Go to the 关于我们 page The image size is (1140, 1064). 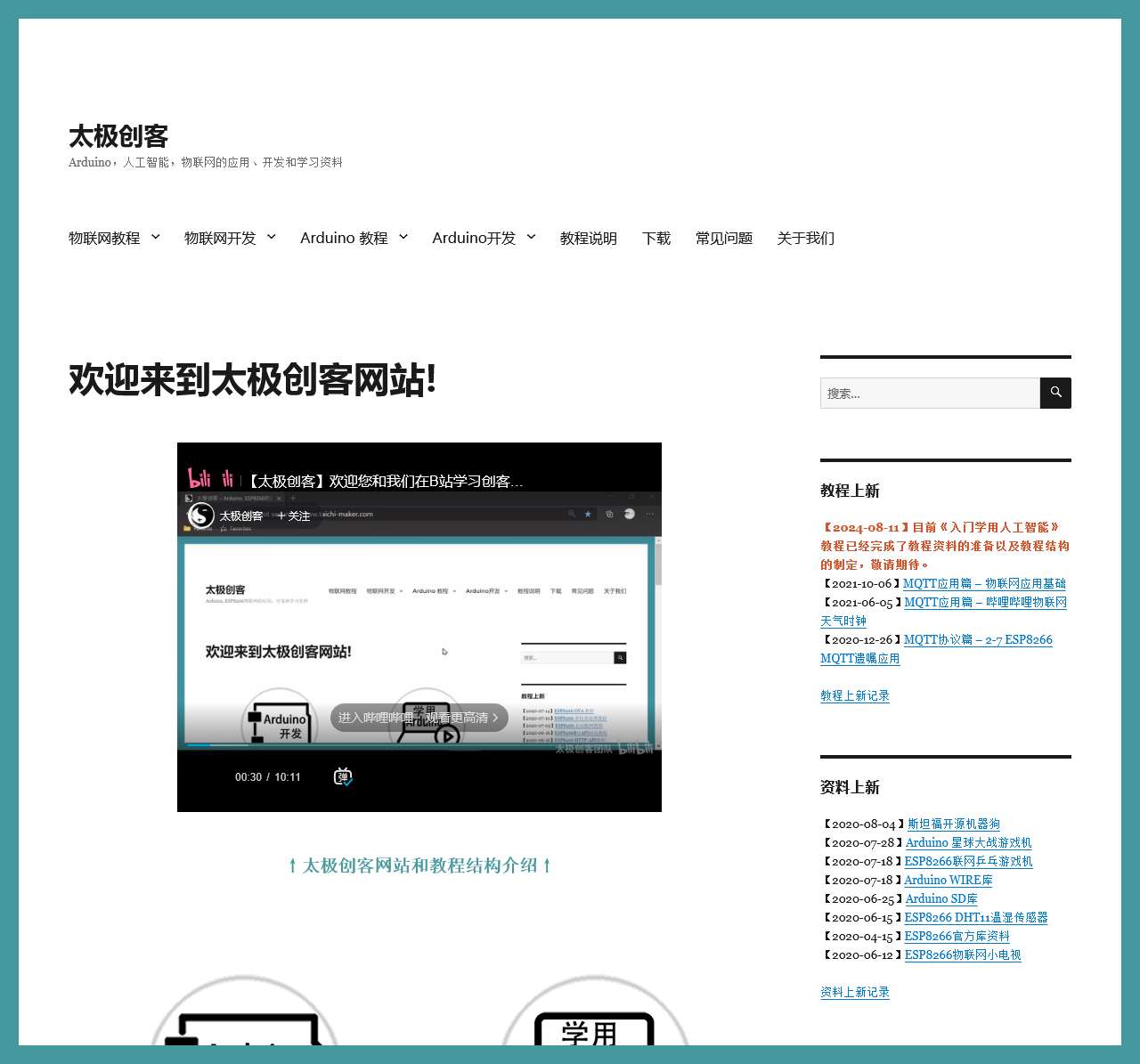click(805, 239)
